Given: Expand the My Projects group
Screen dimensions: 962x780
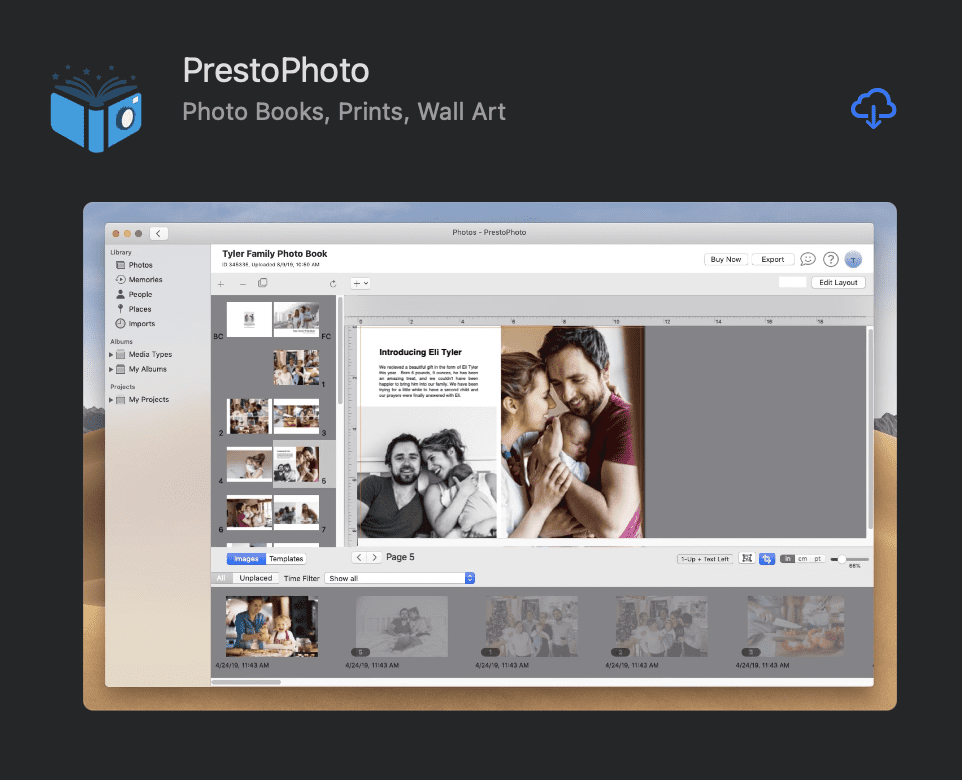Looking at the screenshot, I should [x=111, y=400].
